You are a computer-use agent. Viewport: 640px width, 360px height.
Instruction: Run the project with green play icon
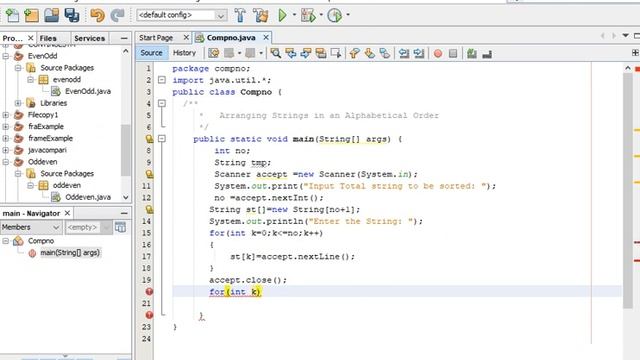282,16
